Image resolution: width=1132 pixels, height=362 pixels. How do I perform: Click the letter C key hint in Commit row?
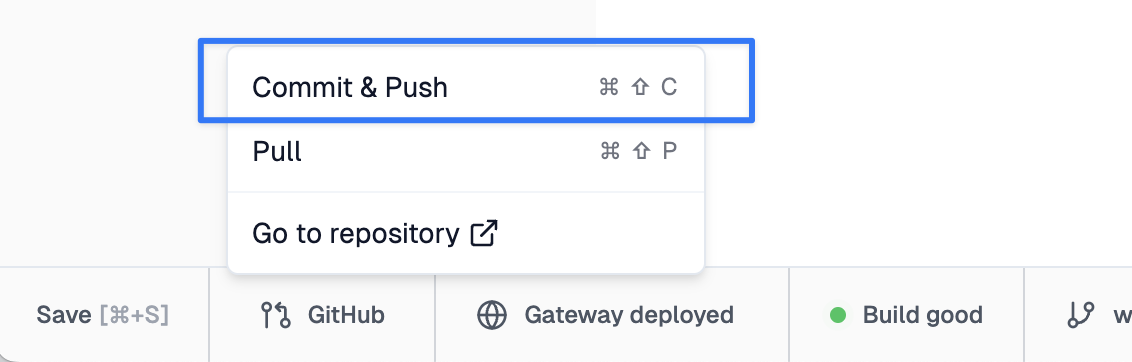pos(669,87)
